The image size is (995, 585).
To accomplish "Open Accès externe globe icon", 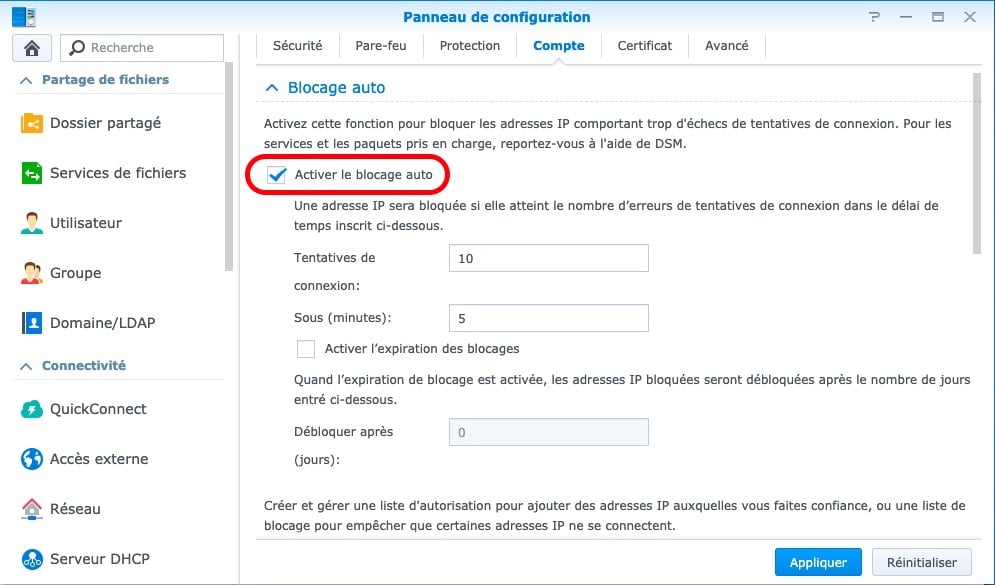I will click(x=32, y=459).
